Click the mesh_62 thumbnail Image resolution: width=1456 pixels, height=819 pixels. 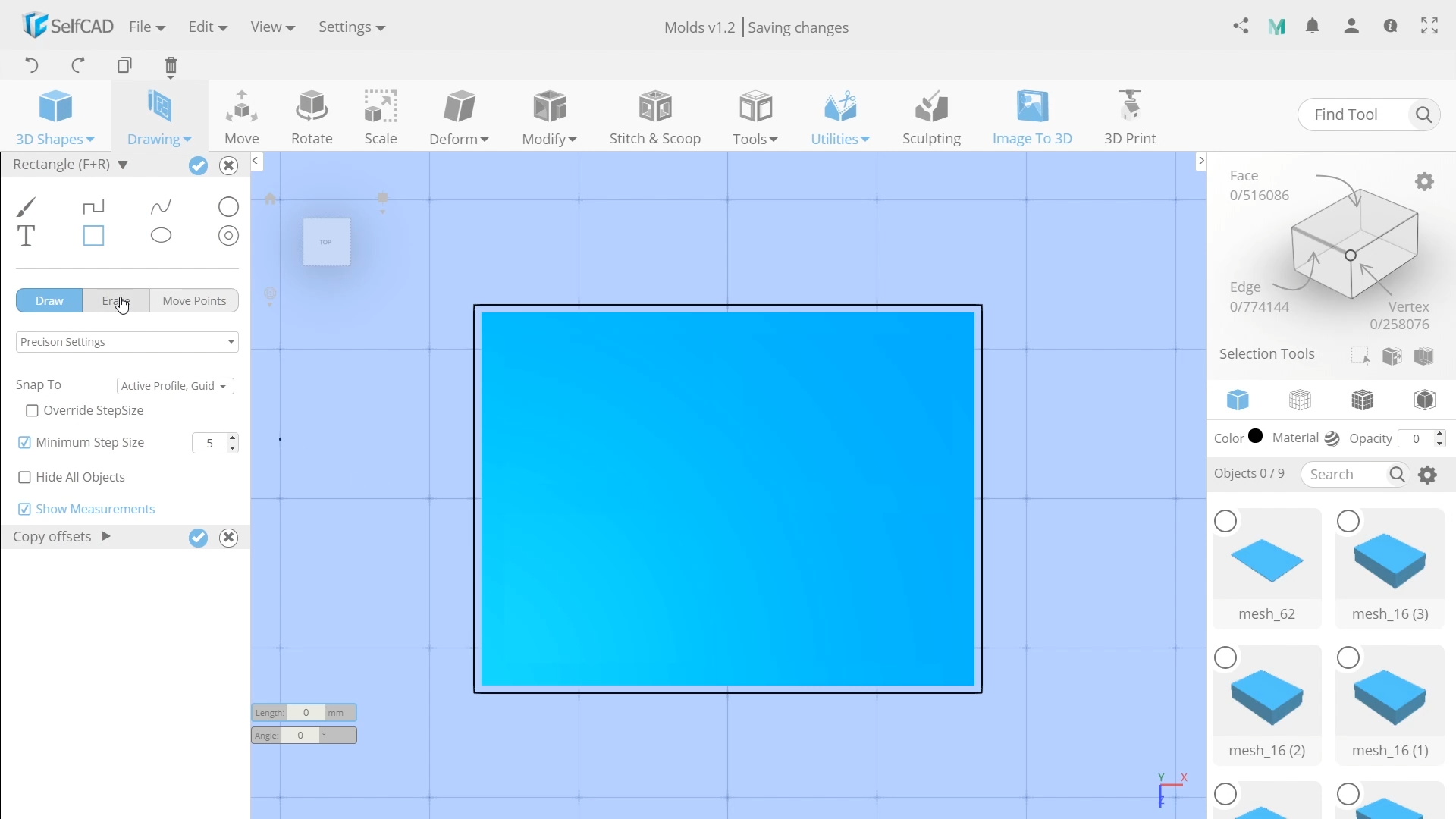1267,563
